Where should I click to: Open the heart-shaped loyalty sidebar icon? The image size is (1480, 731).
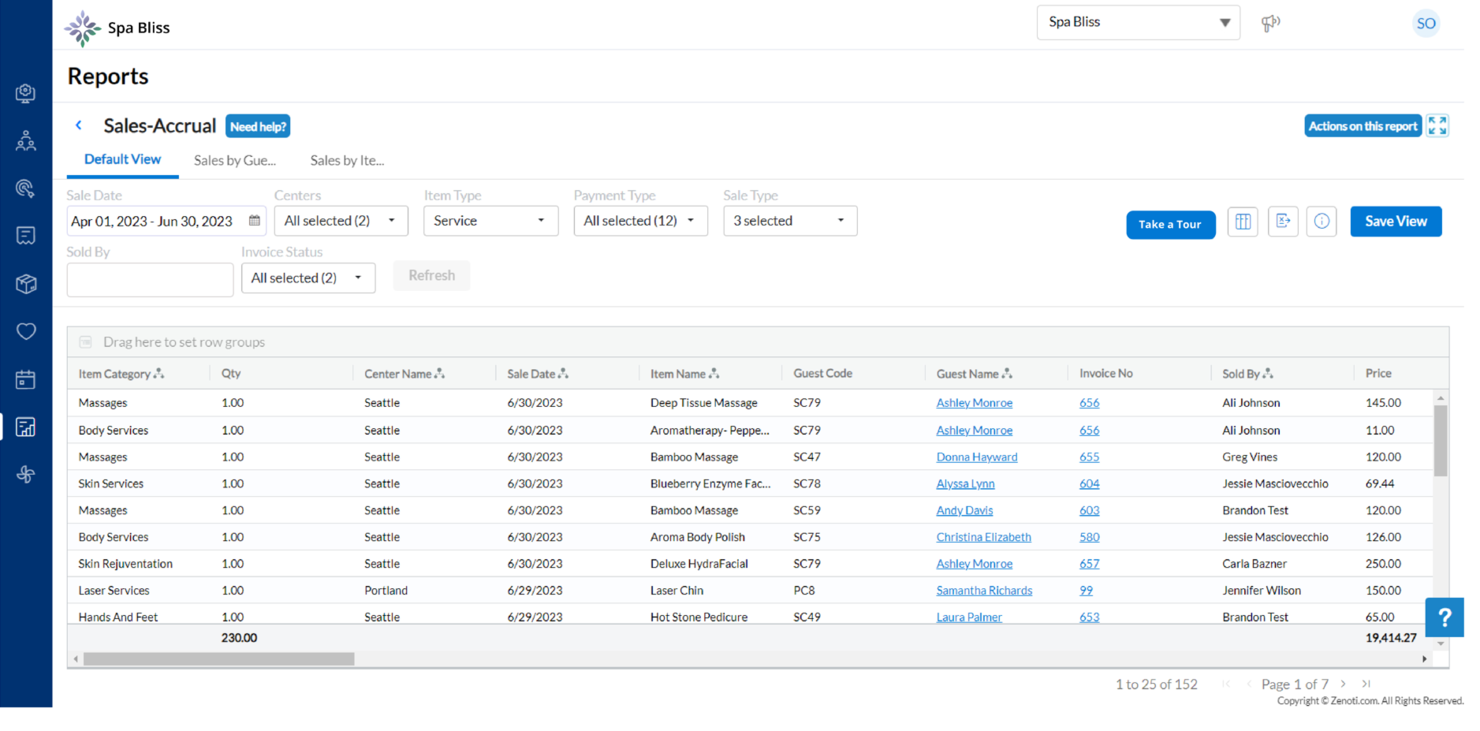pos(26,331)
